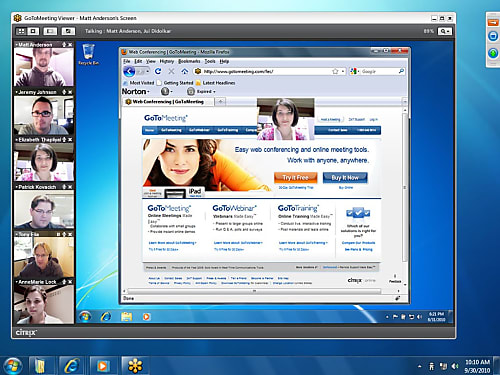The width and height of the screenshot is (500, 375).
Task: Pause the Tony Fike webcam feed
Action: tap(58, 234)
